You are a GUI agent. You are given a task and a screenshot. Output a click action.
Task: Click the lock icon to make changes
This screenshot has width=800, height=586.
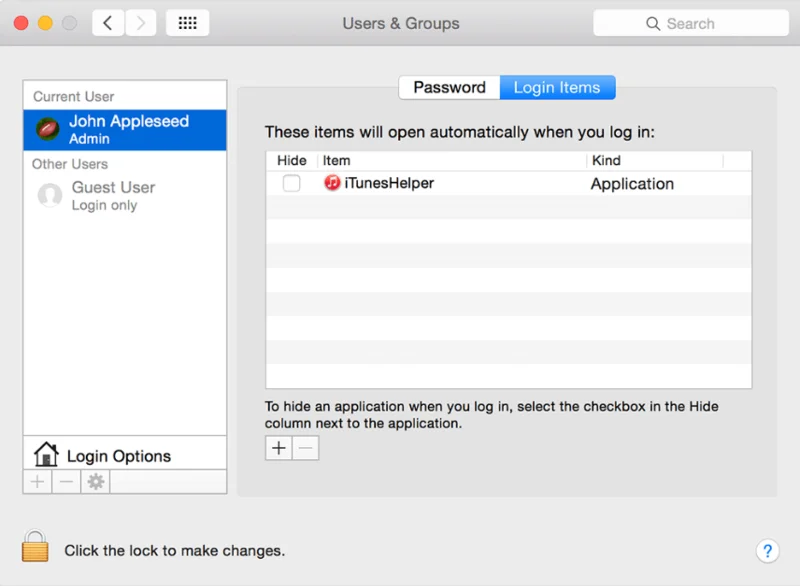pyautogui.click(x=35, y=546)
